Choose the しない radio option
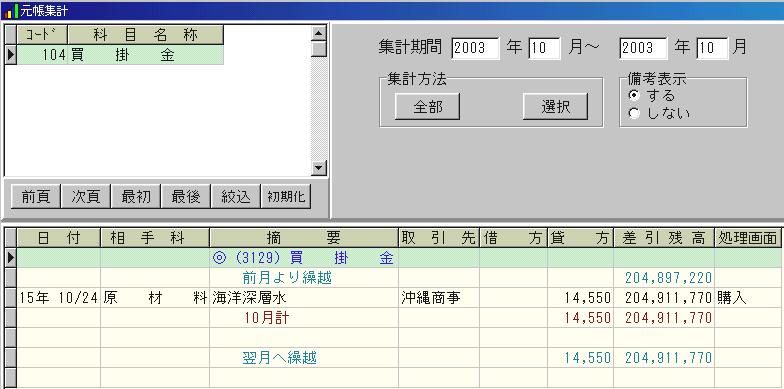The width and height of the screenshot is (784, 389). coord(634,114)
